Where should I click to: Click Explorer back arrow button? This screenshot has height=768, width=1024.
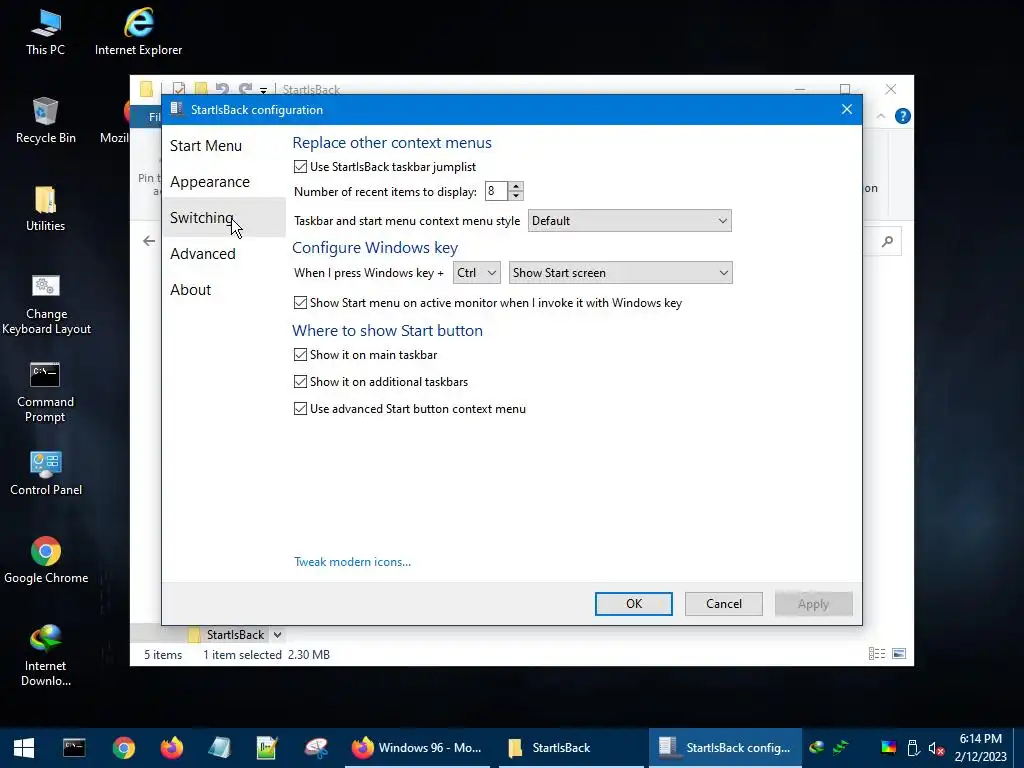pyautogui.click(x=149, y=241)
